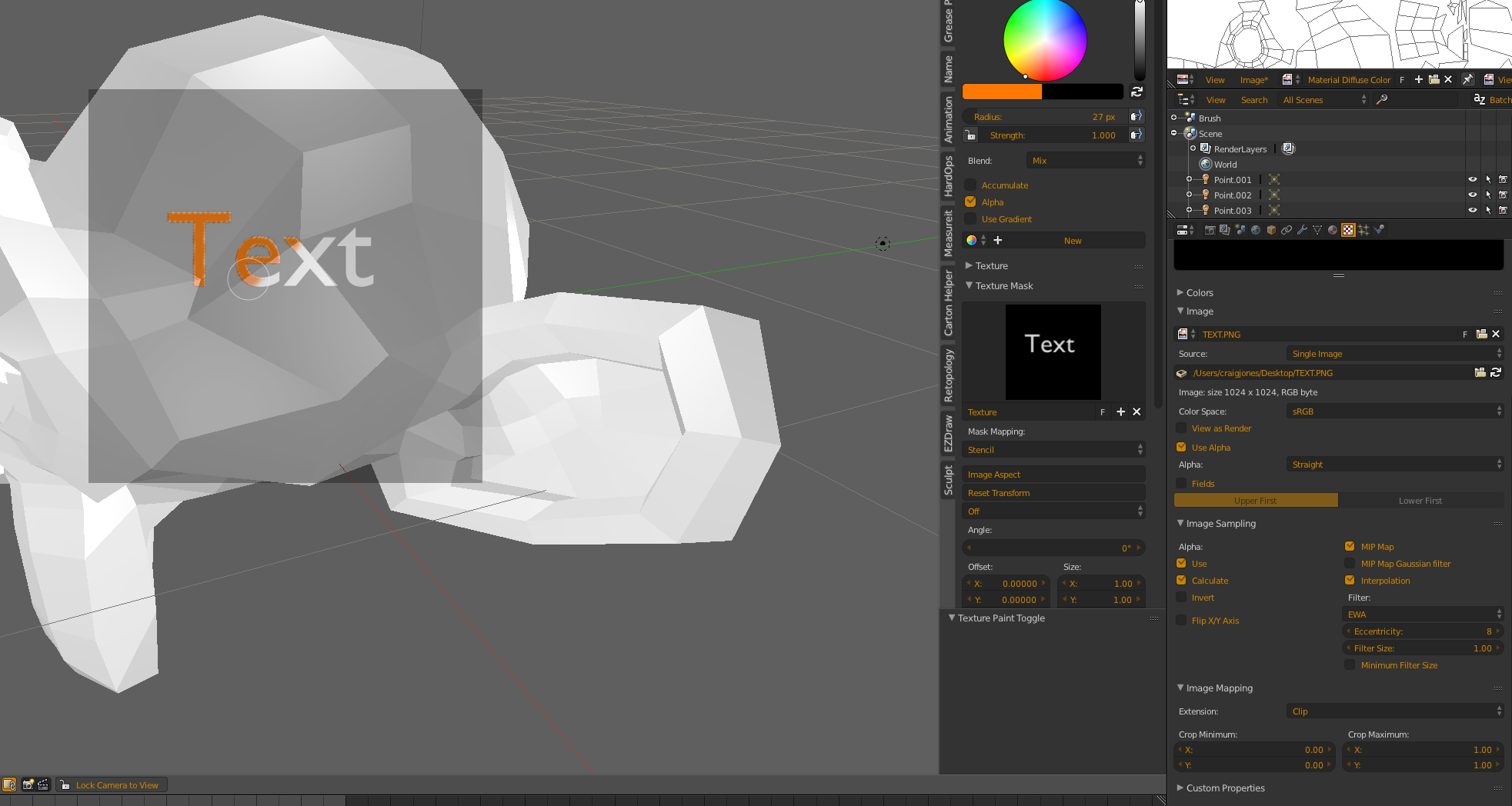Enable Use Gradient checkbox
This screenshot has width=1512, height=806.
970,218
